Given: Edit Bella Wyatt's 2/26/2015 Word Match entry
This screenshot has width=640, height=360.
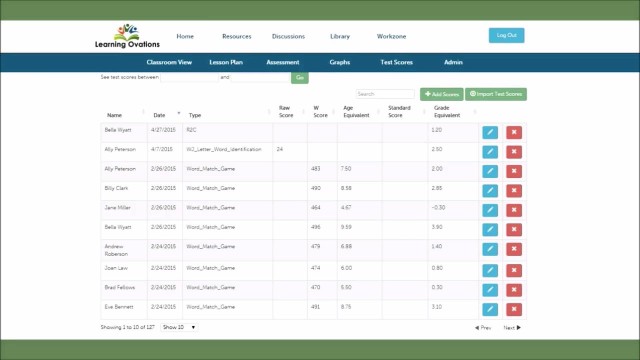Looking at the screenshot, I should [490, 229].
